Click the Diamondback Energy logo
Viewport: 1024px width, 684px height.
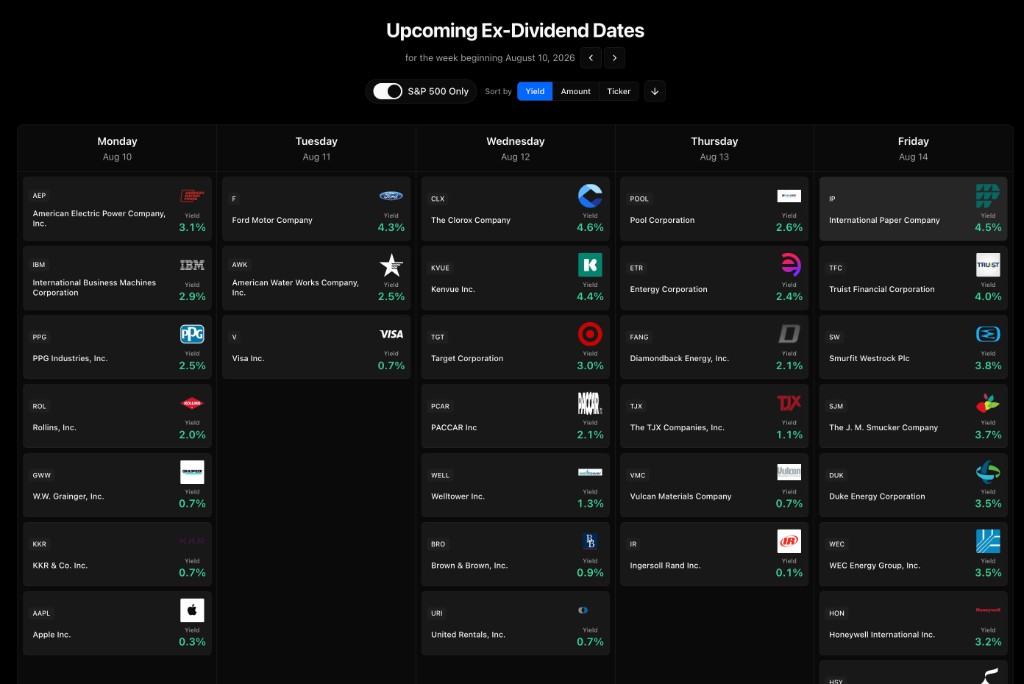(790, 334)
